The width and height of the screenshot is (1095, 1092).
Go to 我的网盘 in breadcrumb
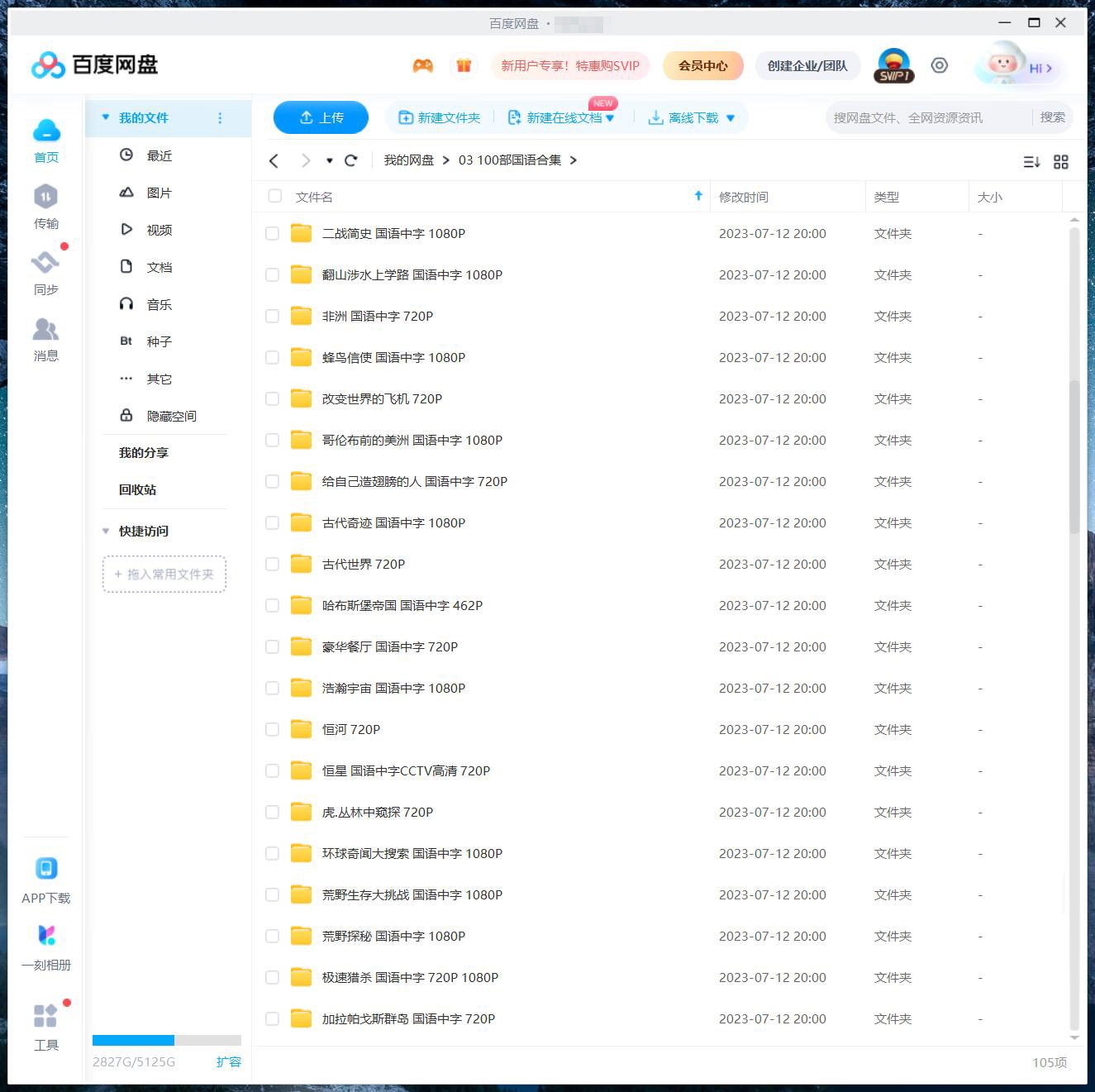tap(408, 160)
